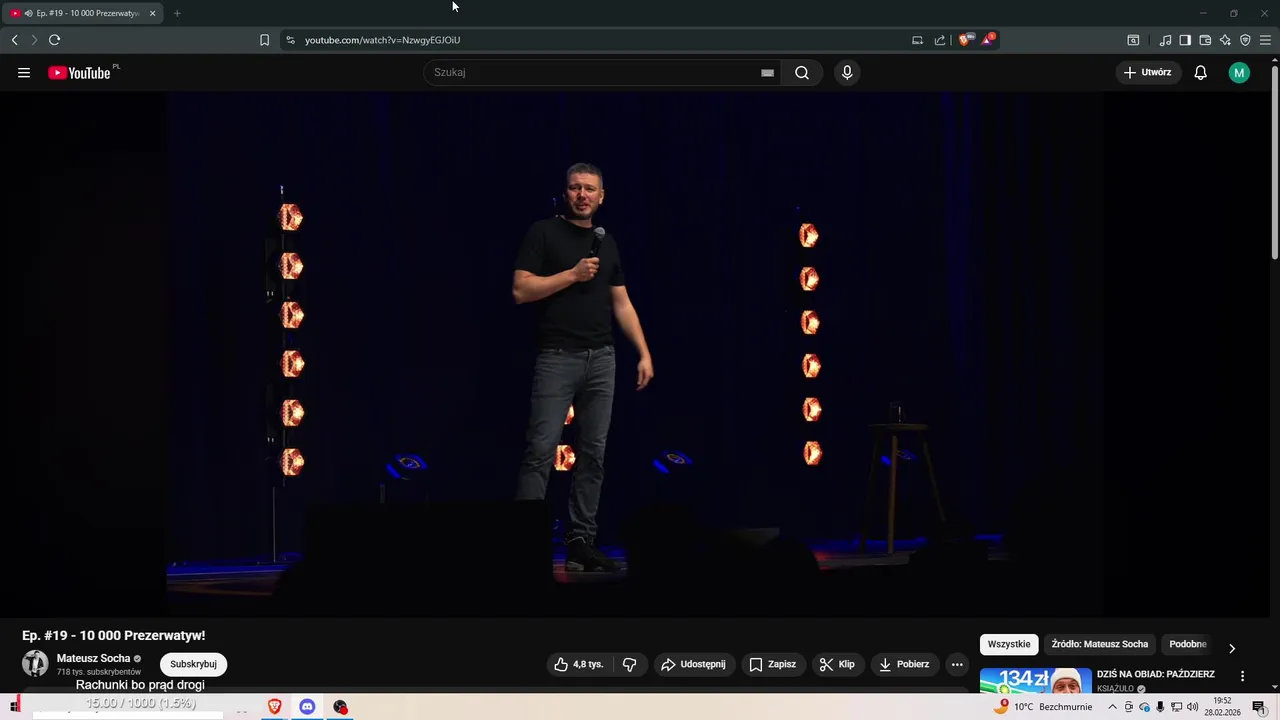Open weather widget 10°C Bezchmurnie
The image size is (1280, 720).
tap(1042, 706)
